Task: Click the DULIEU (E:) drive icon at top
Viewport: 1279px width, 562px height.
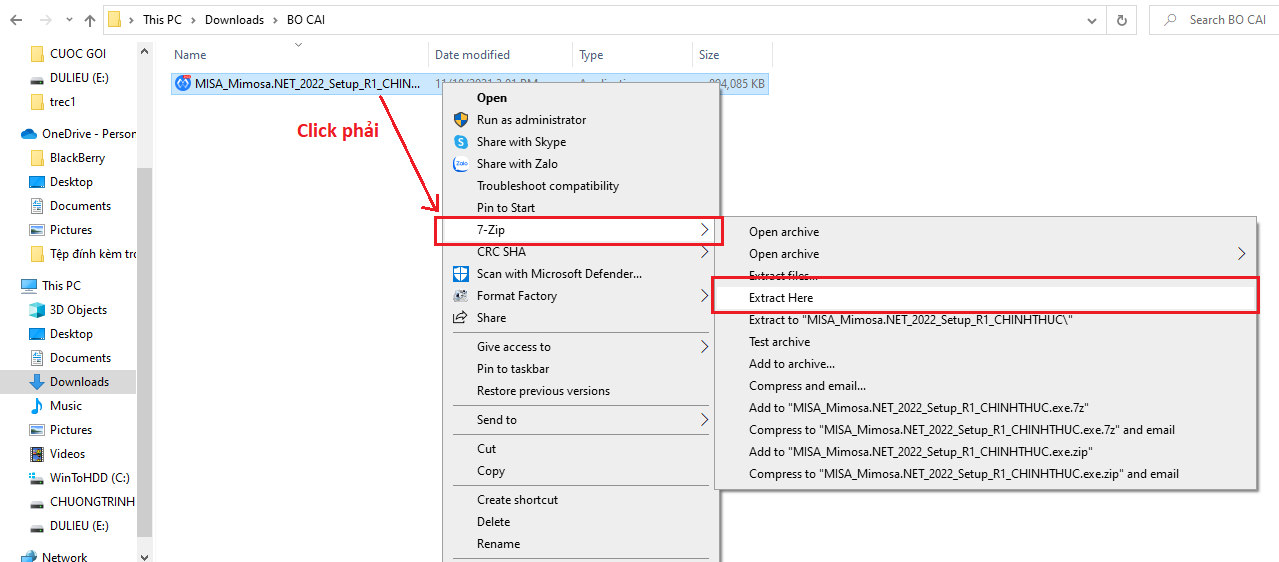Action: pyautogui.click(x=37, y=78)
